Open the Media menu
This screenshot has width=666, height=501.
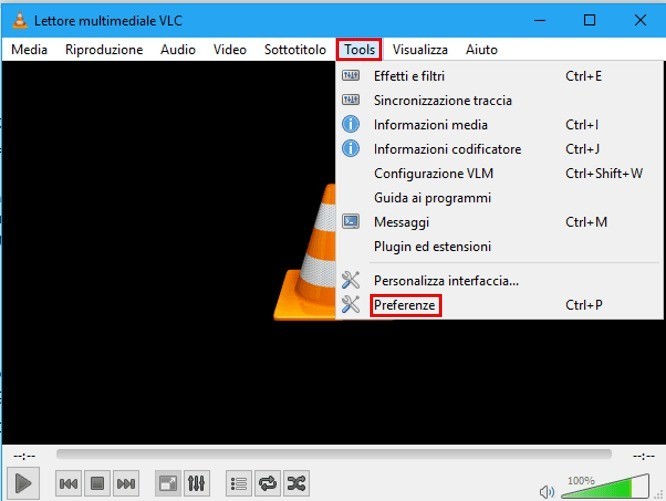tap(29, 49)
